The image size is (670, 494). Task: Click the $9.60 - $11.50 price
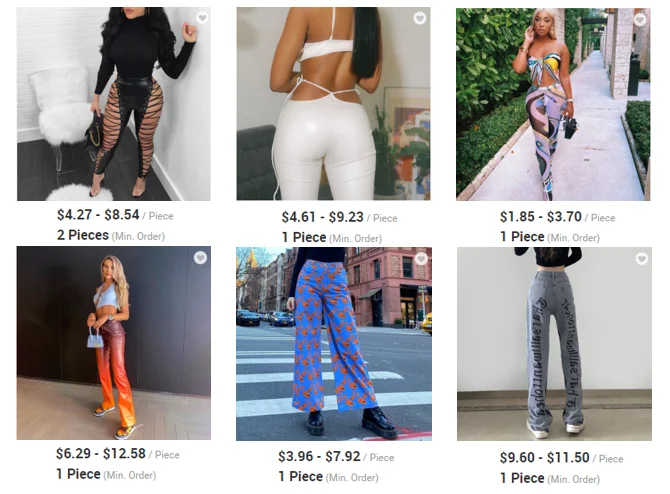coord(545,458)
